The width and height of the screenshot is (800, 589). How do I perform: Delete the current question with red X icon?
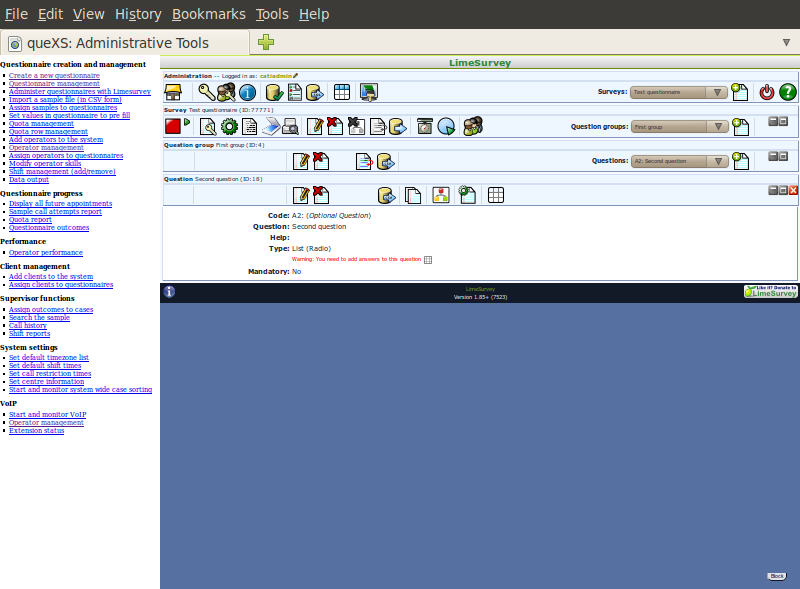pos(321,195)
